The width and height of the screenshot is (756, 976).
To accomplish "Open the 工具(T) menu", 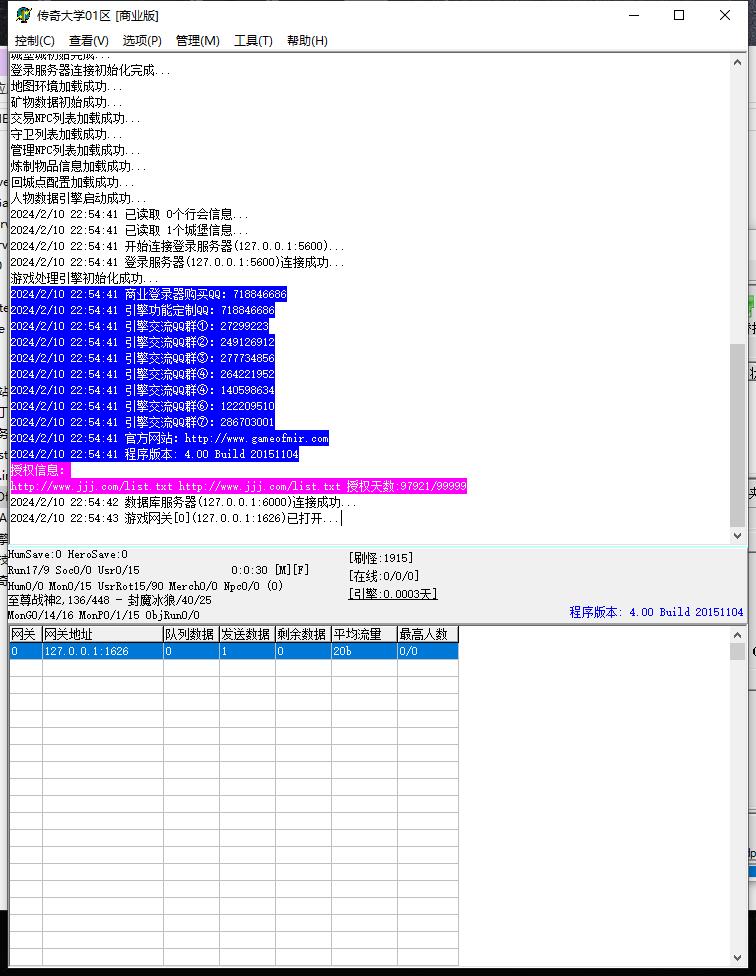I will pyautogui.click(x=253, y=40).
